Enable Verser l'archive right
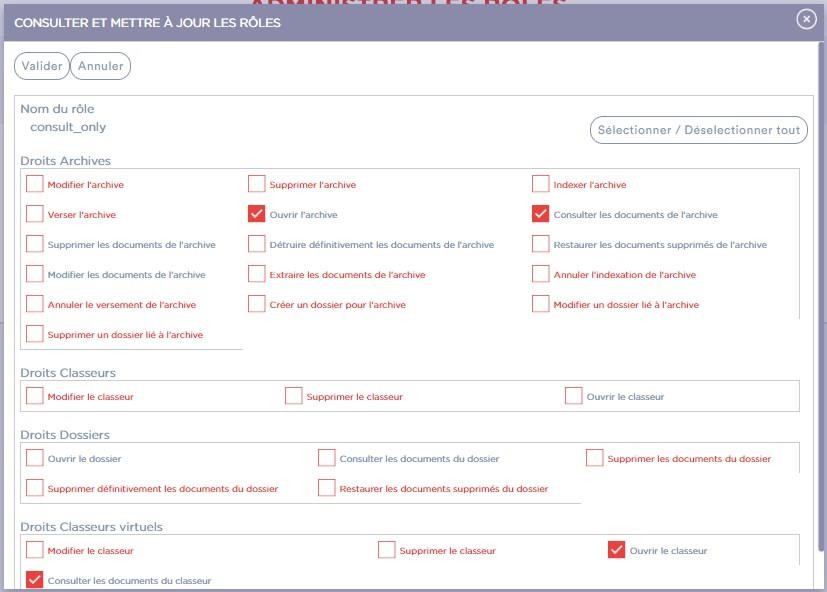 click(x=35, y=214)
